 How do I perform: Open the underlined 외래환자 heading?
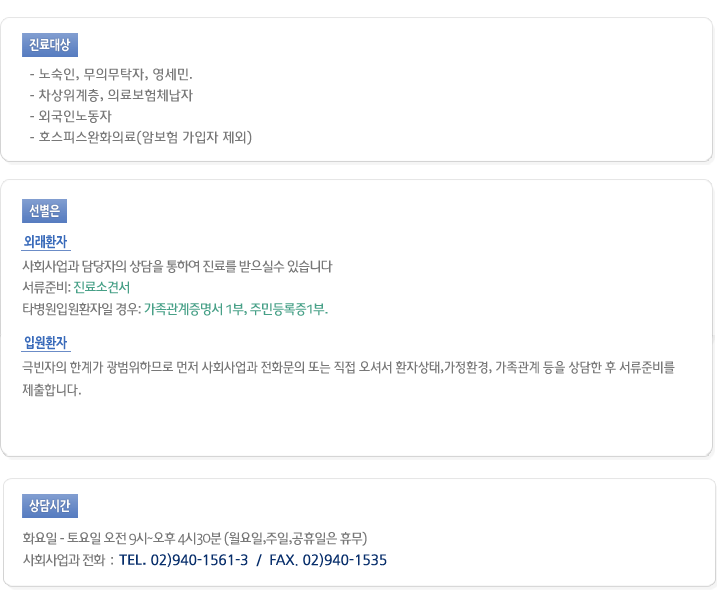coord(45,241)
